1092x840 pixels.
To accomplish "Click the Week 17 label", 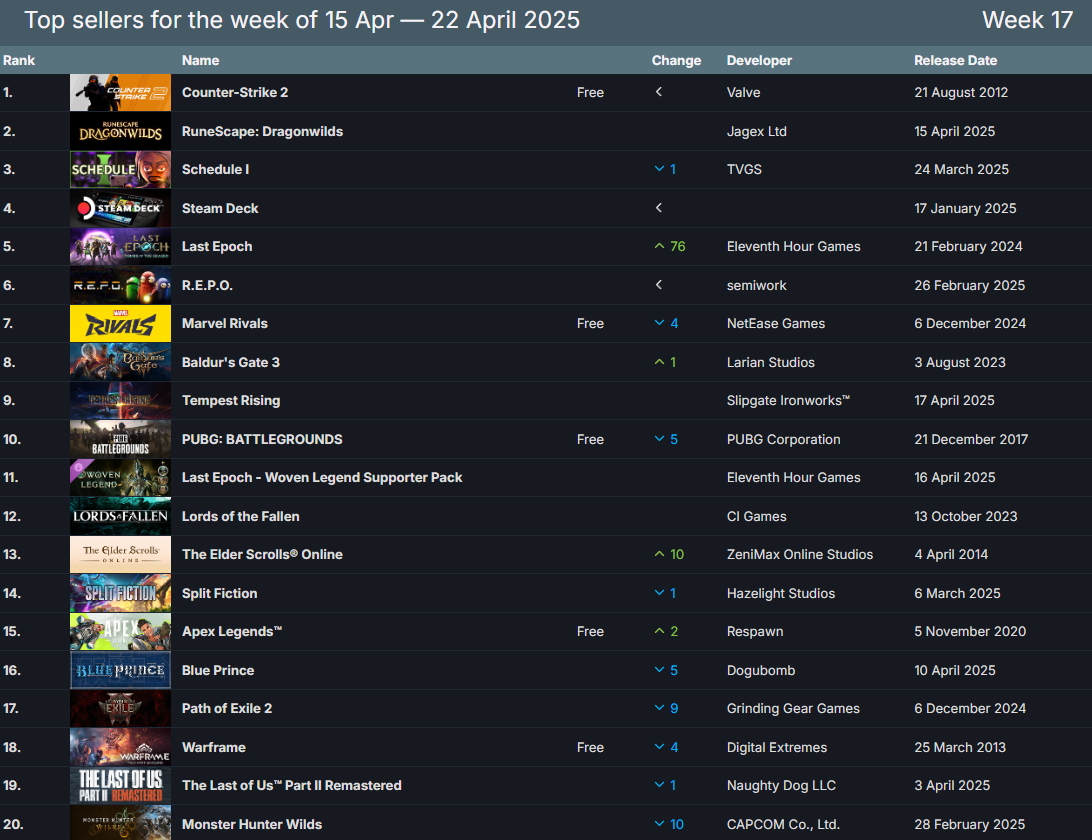I will [1027, 20].
